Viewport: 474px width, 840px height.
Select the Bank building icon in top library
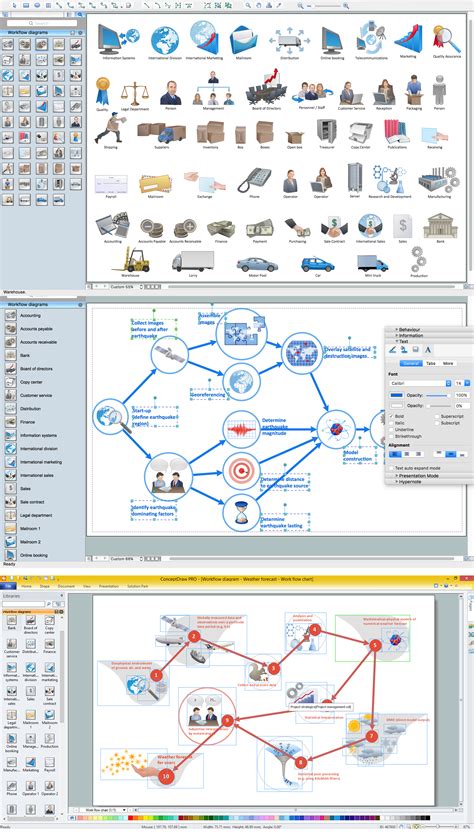coord(440,226)
